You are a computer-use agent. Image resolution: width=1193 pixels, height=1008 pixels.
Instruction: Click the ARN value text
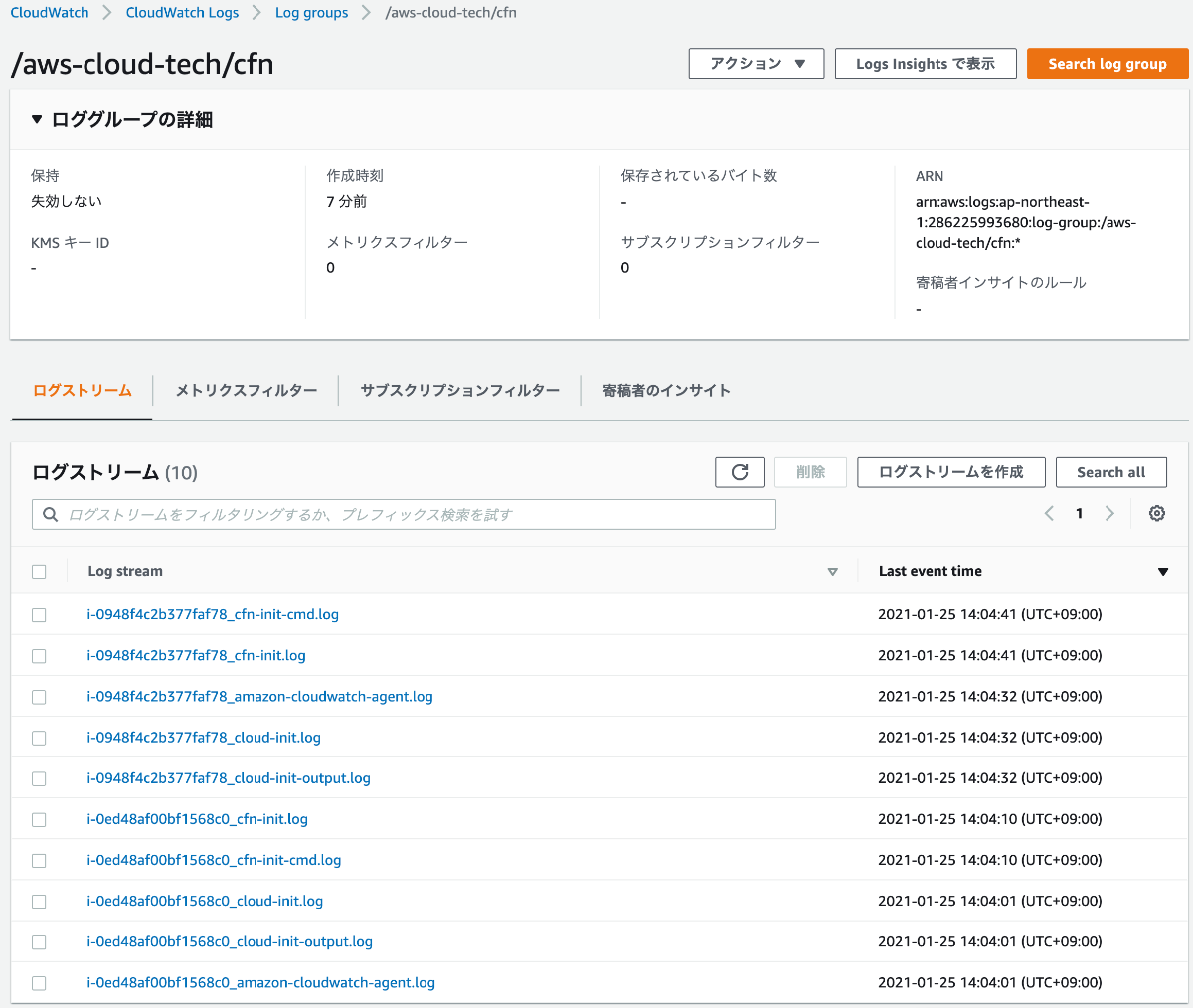click(1026, 222)
